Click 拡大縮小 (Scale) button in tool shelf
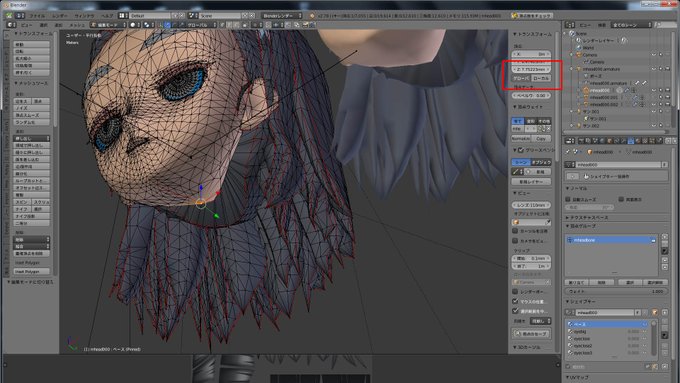This screenshot has width=680, height=383. coord(31,59)
